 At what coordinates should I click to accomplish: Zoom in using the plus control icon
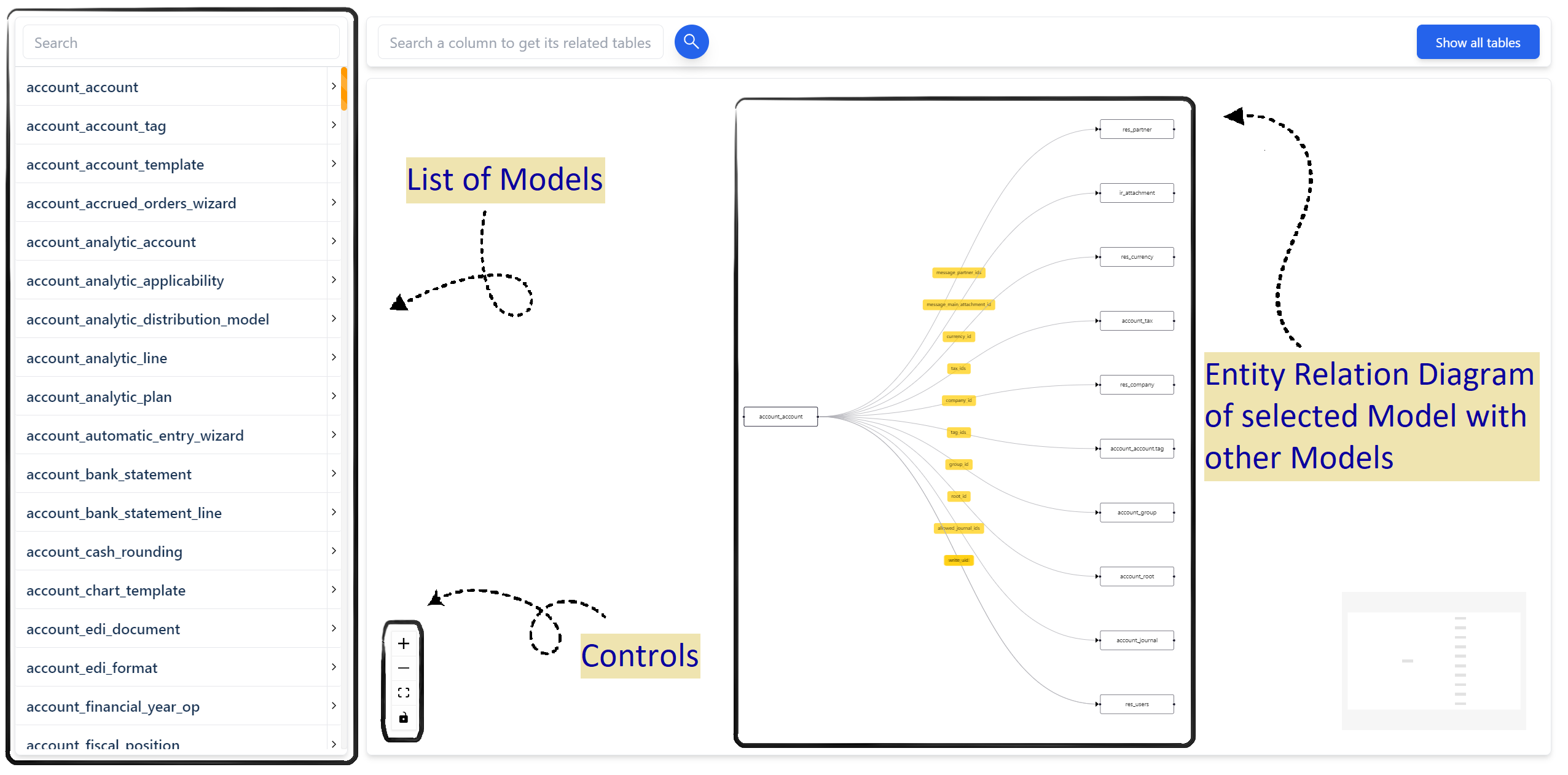(403, 643)
